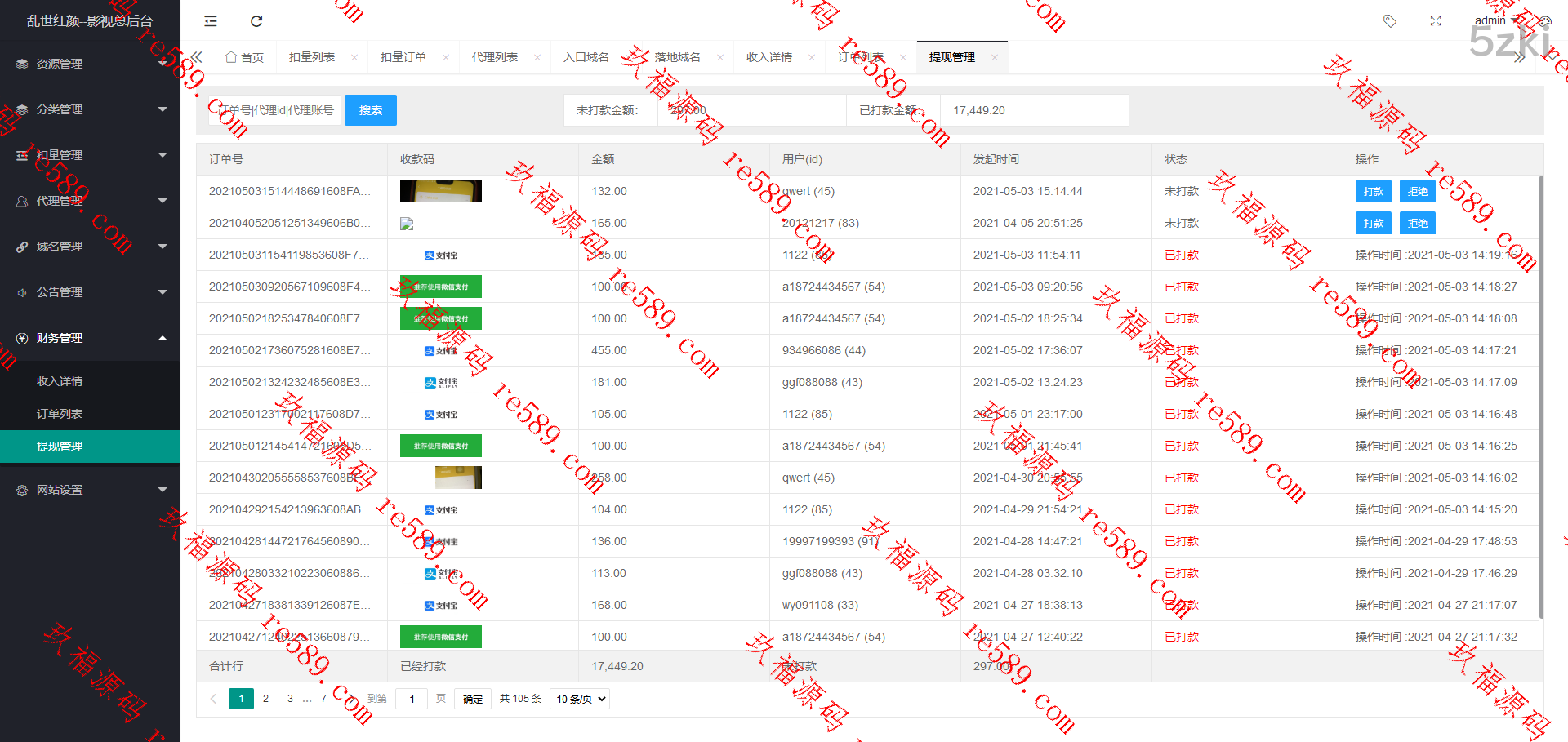Collapse the 财务管理 sidebar menu arrow
Viewport: 1568px width, 742px height.
(163, 338)
